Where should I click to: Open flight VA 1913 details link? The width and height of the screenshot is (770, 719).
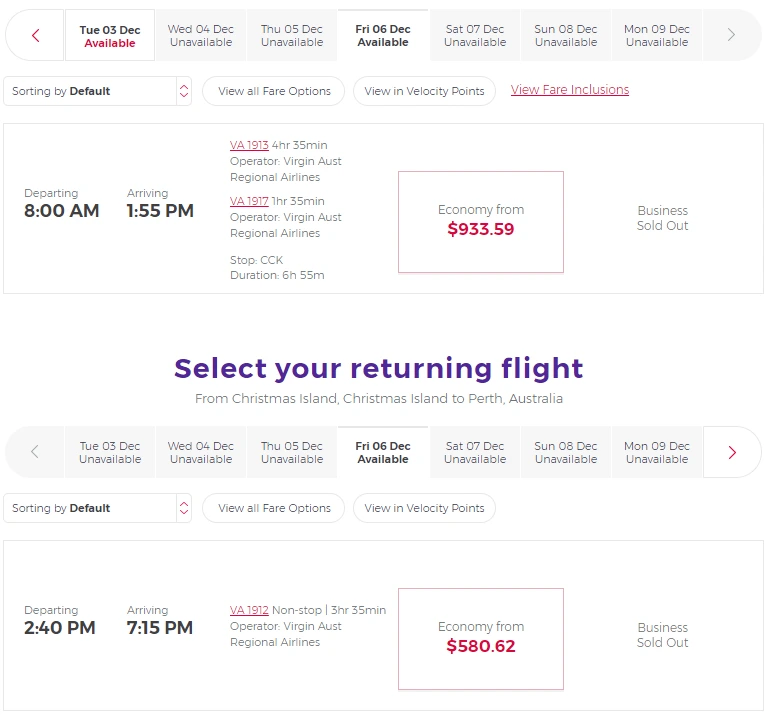click(249, 145)
